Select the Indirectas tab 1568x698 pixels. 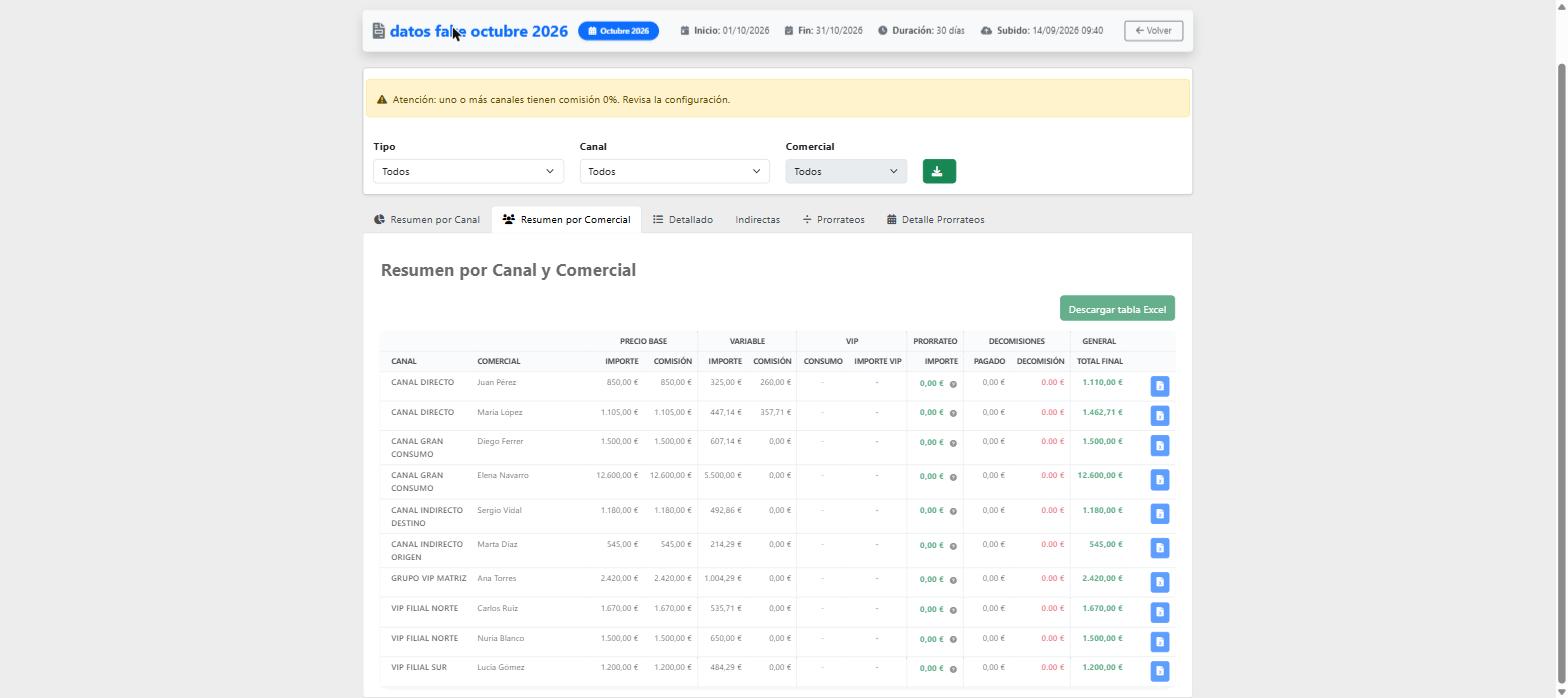pos(757,220)
